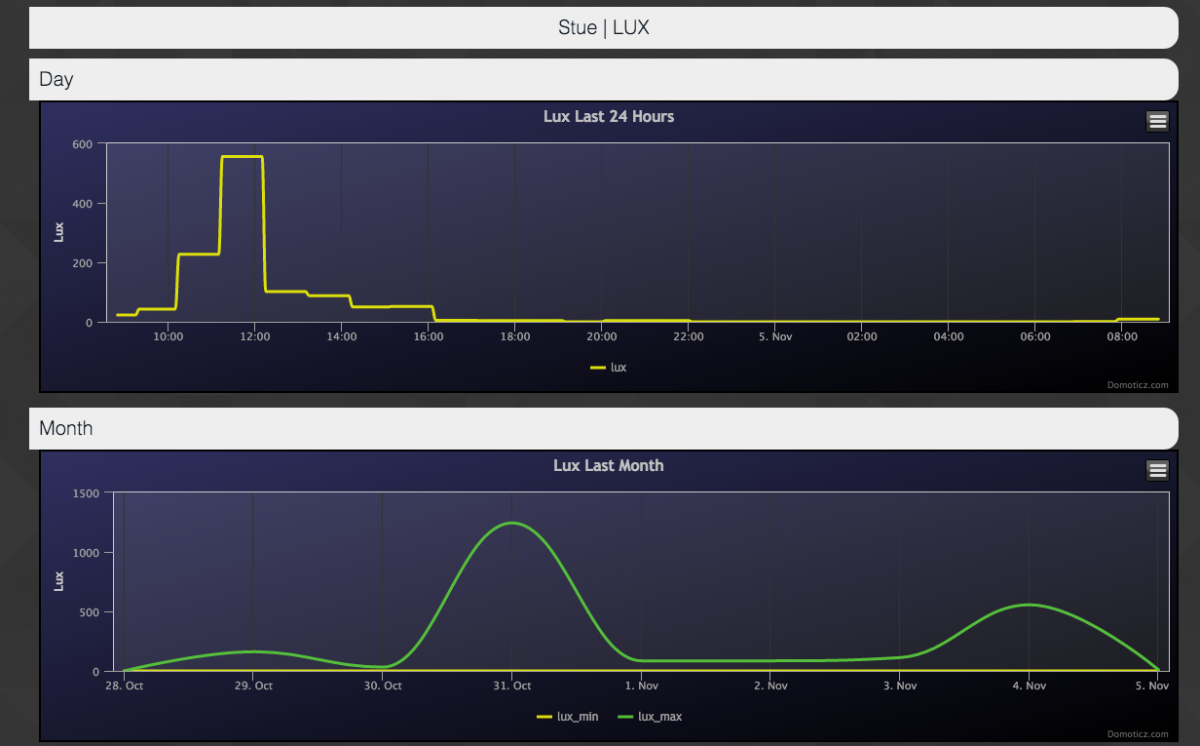This screenshot has height=746, width=1200.
Task: Click the 'Lux Last Month' chart title
Action: click(608, 466)
